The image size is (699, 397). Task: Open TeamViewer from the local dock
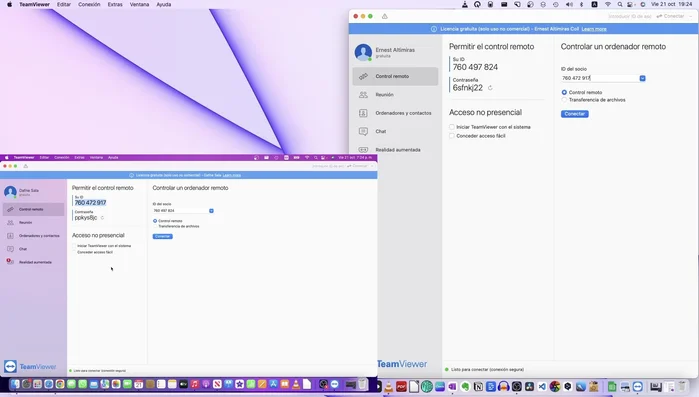click(x=637, y=387)
